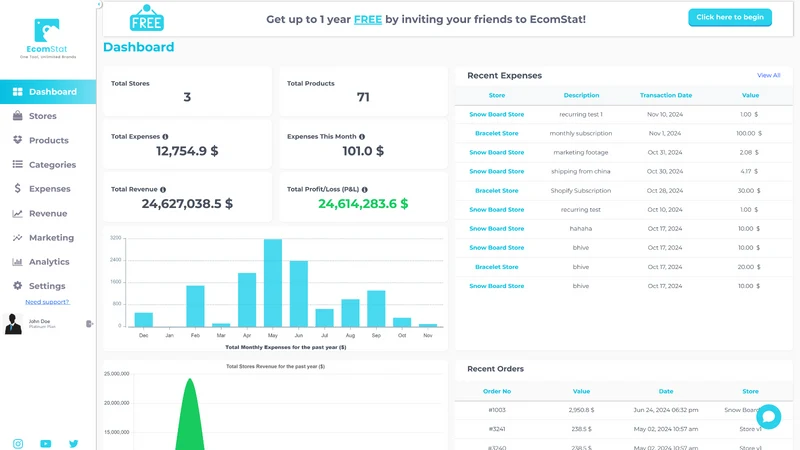The image size is (800, 450).
Task: Click the Jun bar in expenses chart
Action: [298, 294]
